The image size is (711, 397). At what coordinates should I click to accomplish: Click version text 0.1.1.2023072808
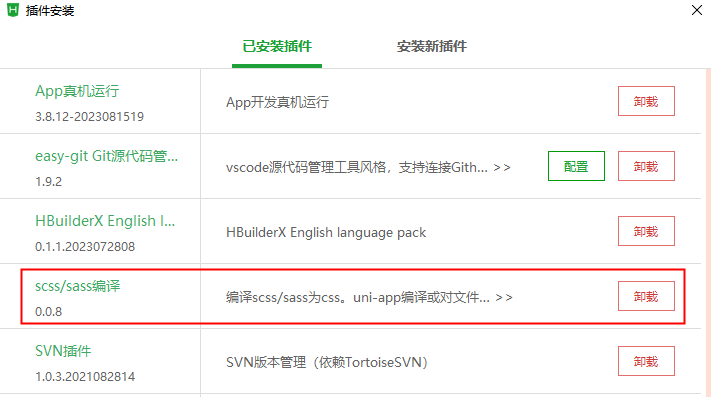pyautogui.click(x=85, y=247)
